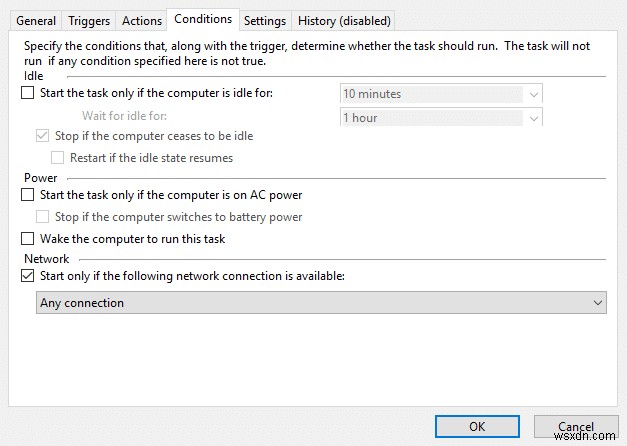
Task: Open the Wait for idle 1 hour dropdown
Action: [534, 118]
